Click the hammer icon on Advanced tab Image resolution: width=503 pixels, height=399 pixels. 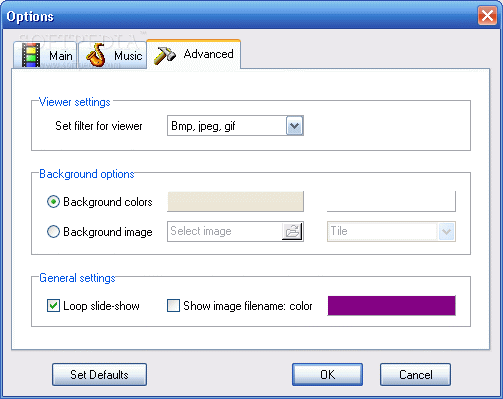[x=164, y=55]
